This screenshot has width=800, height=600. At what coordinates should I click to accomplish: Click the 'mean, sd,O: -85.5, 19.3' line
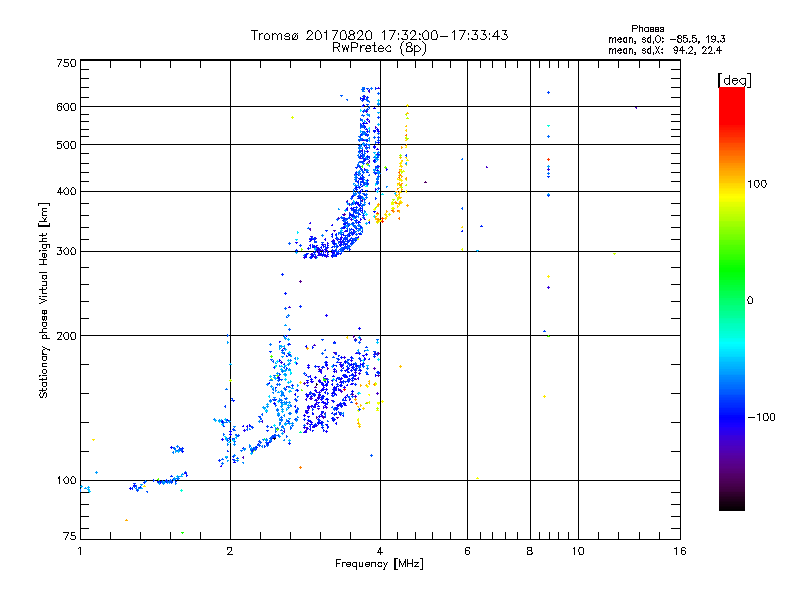coord(666,39)
